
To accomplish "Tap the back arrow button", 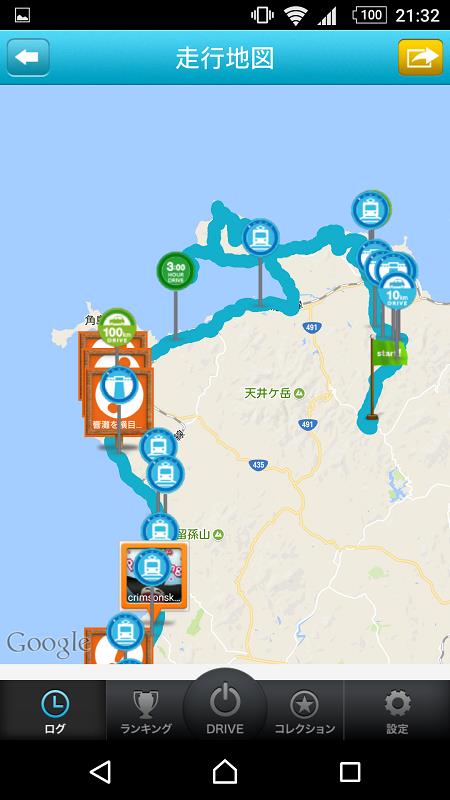I will (x=28, y=57).
